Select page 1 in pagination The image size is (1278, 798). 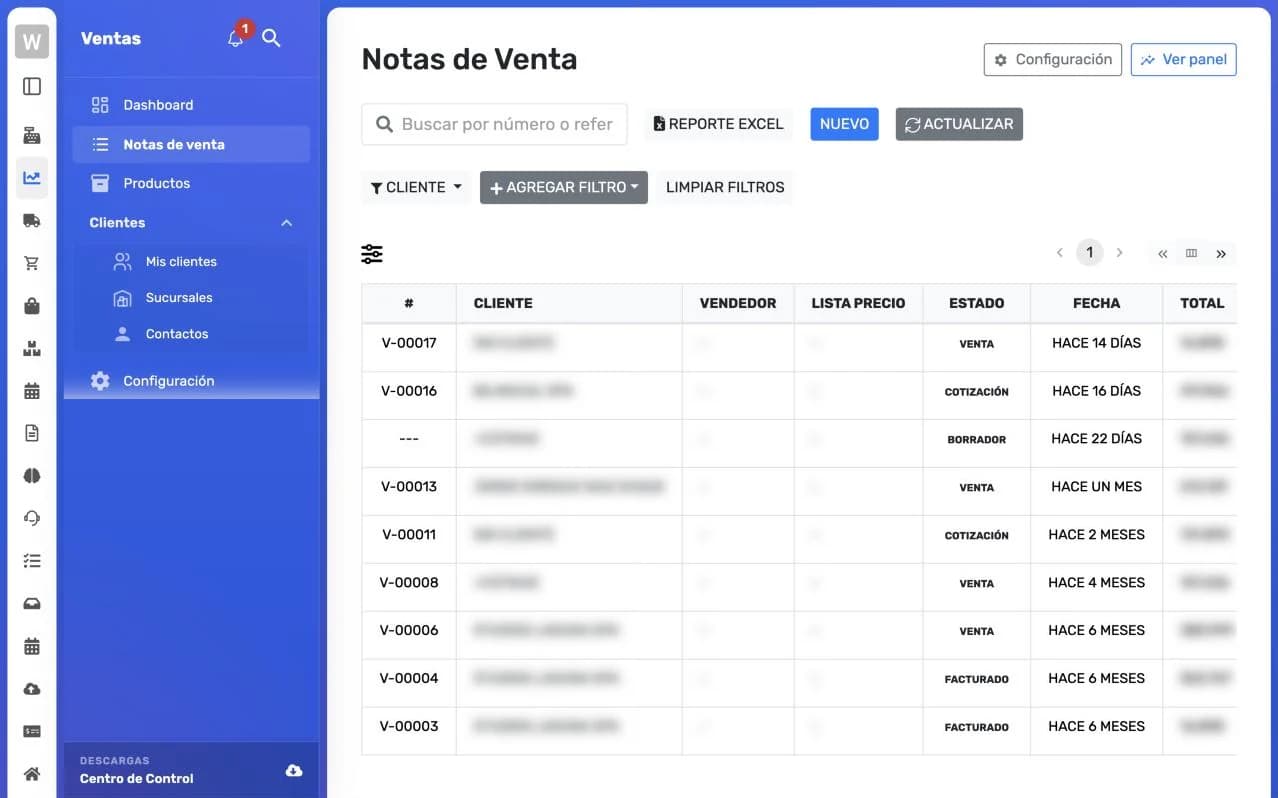(x=1090, y=253)
